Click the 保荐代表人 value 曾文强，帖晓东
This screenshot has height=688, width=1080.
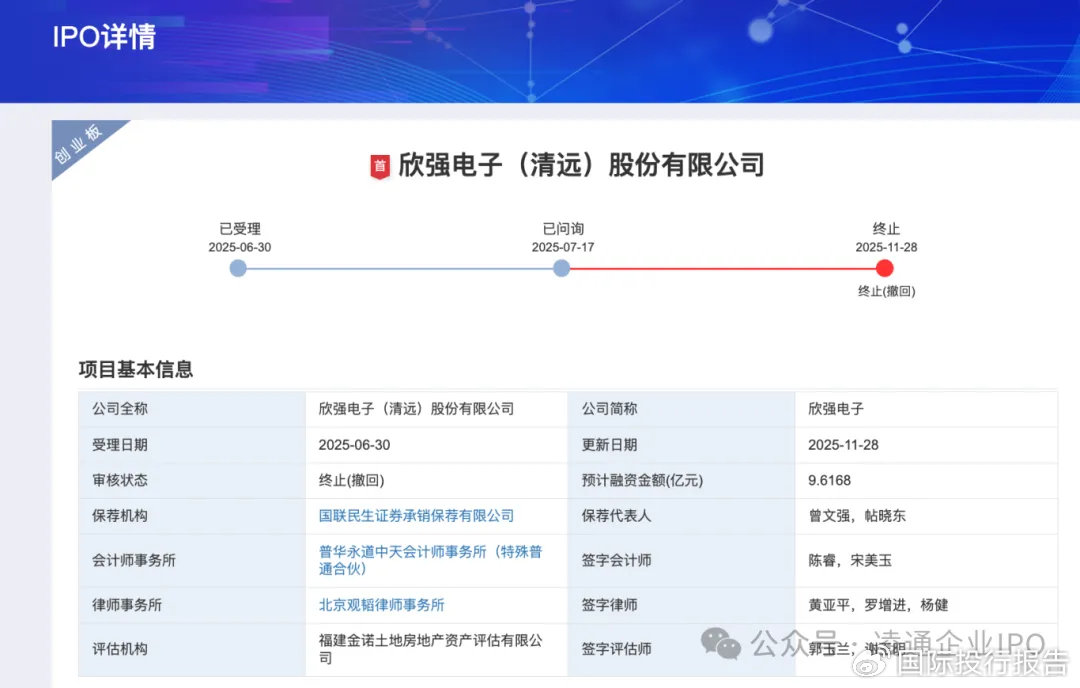pos(857,516)
